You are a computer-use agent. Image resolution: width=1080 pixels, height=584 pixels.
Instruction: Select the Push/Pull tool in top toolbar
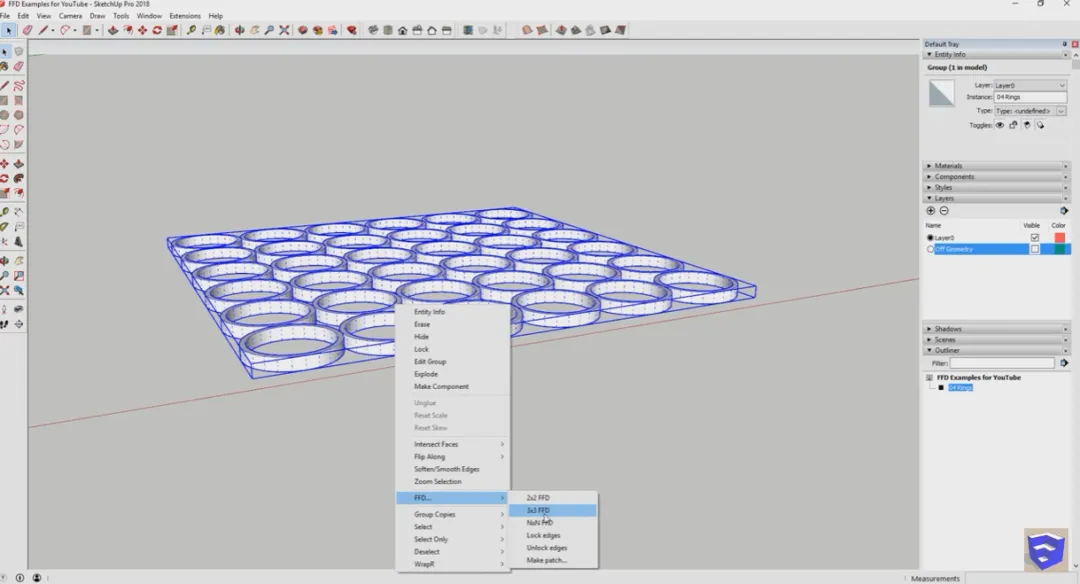(112, 30)
